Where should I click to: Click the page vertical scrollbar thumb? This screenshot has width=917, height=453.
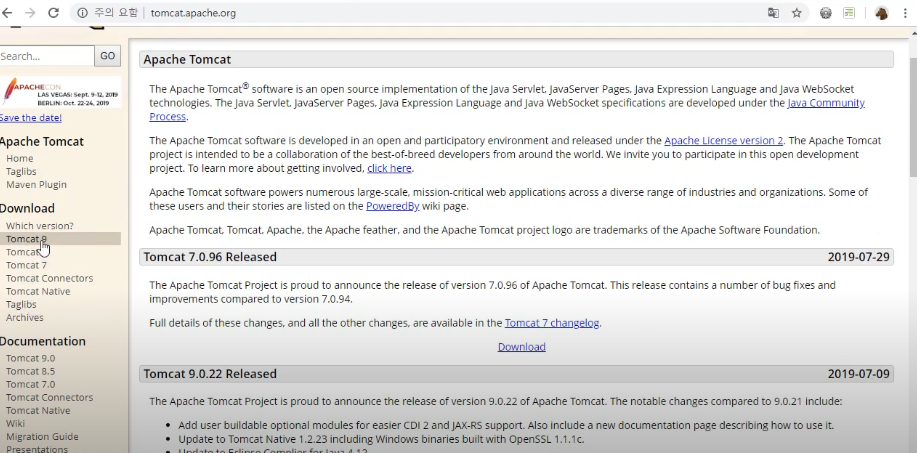click(913, 117)
